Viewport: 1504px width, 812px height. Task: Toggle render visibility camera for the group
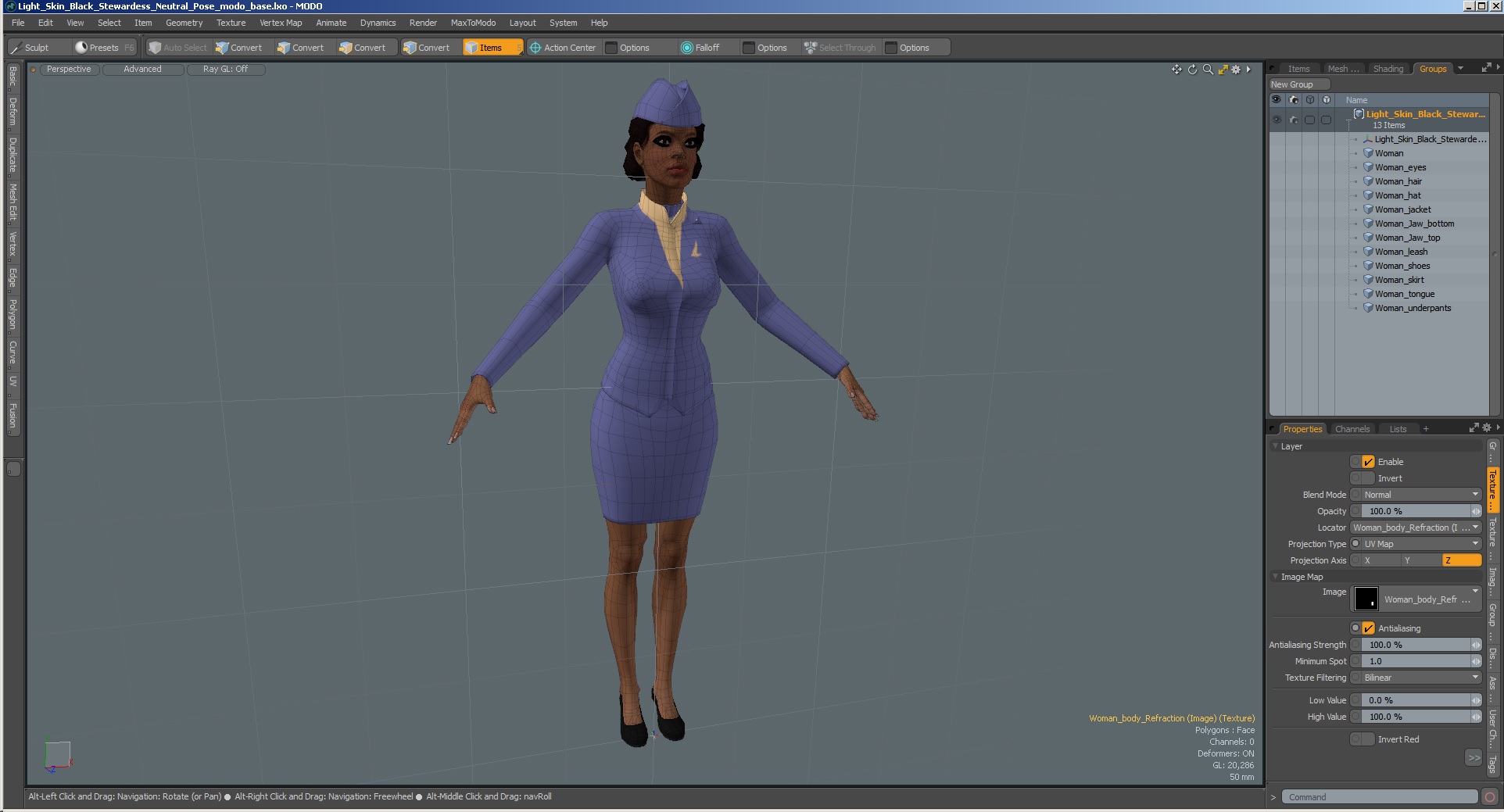tap(1293, 120)
